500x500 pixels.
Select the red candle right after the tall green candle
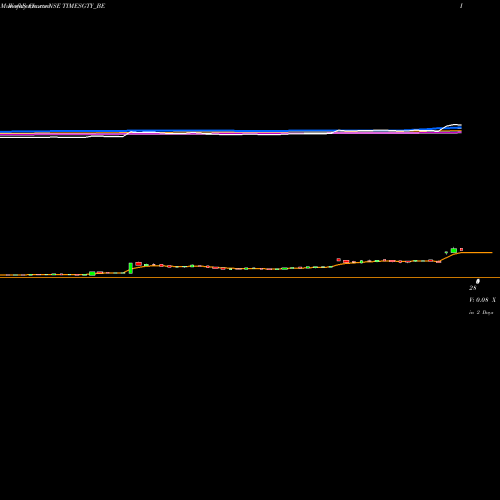[139, 264]
